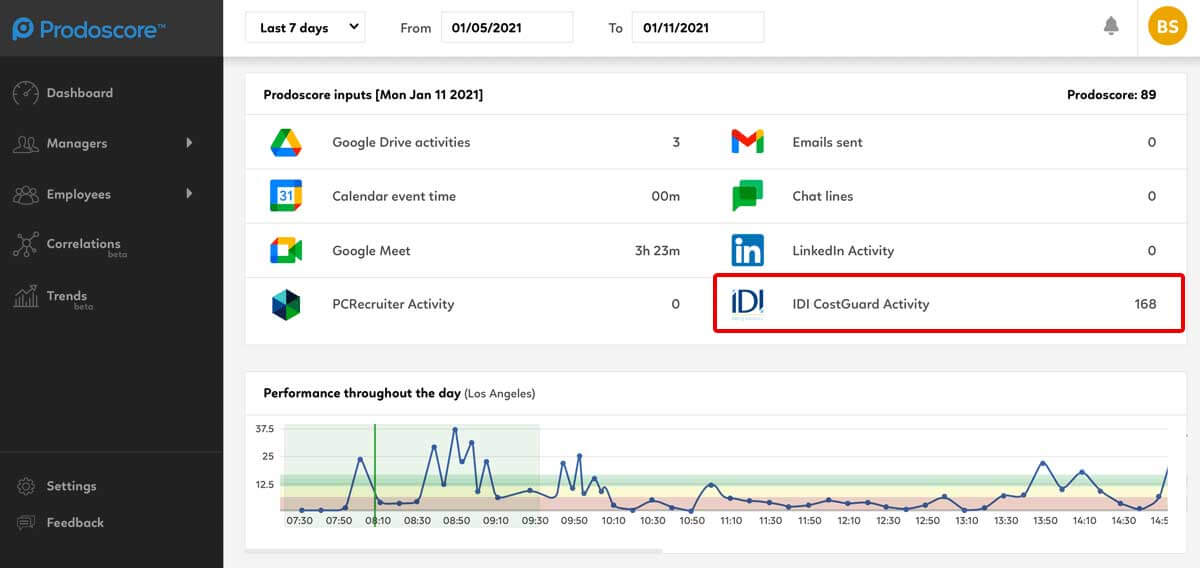Open the Managers menu item
This screenshot has width=1200, height=568.
76,143
